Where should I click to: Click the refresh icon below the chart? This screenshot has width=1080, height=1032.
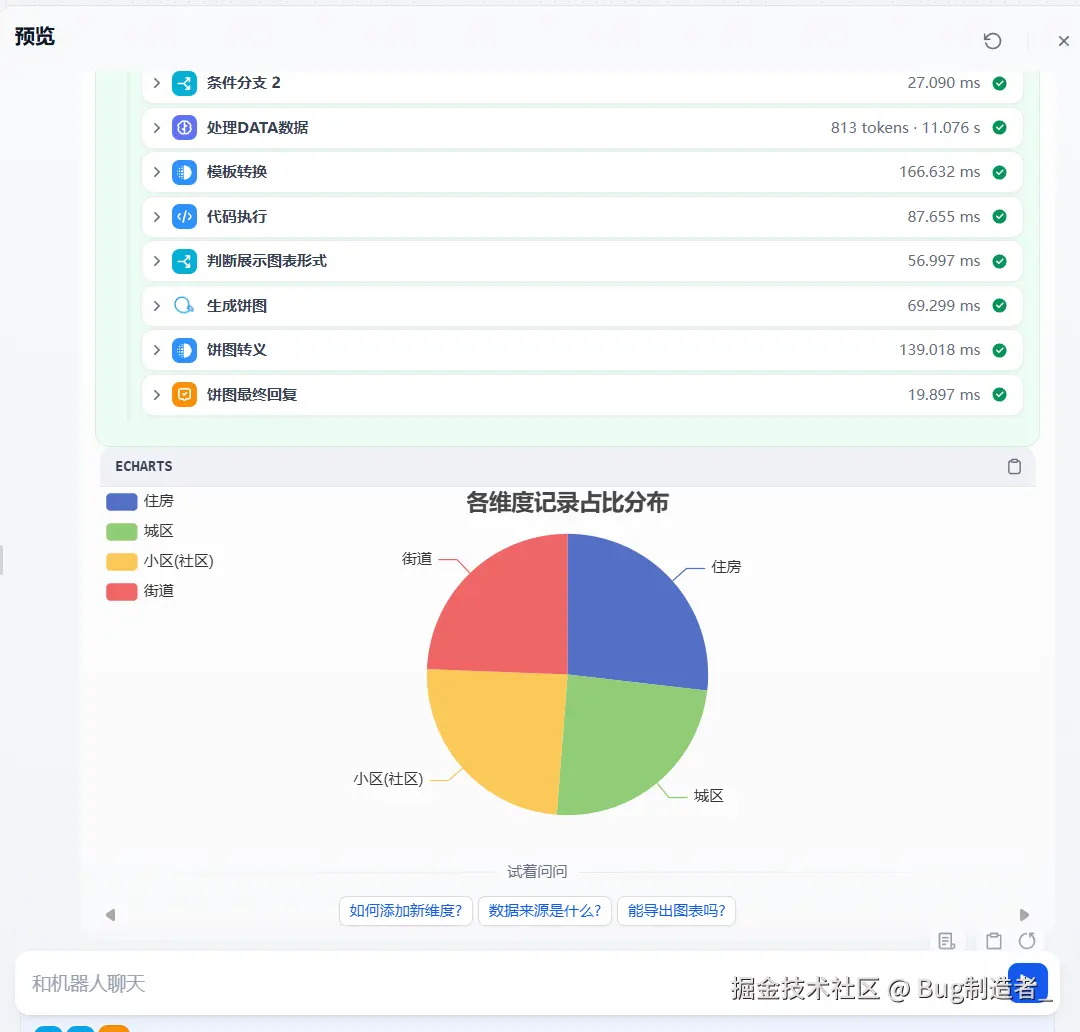pyautogui.click(x=1028, y=941)
